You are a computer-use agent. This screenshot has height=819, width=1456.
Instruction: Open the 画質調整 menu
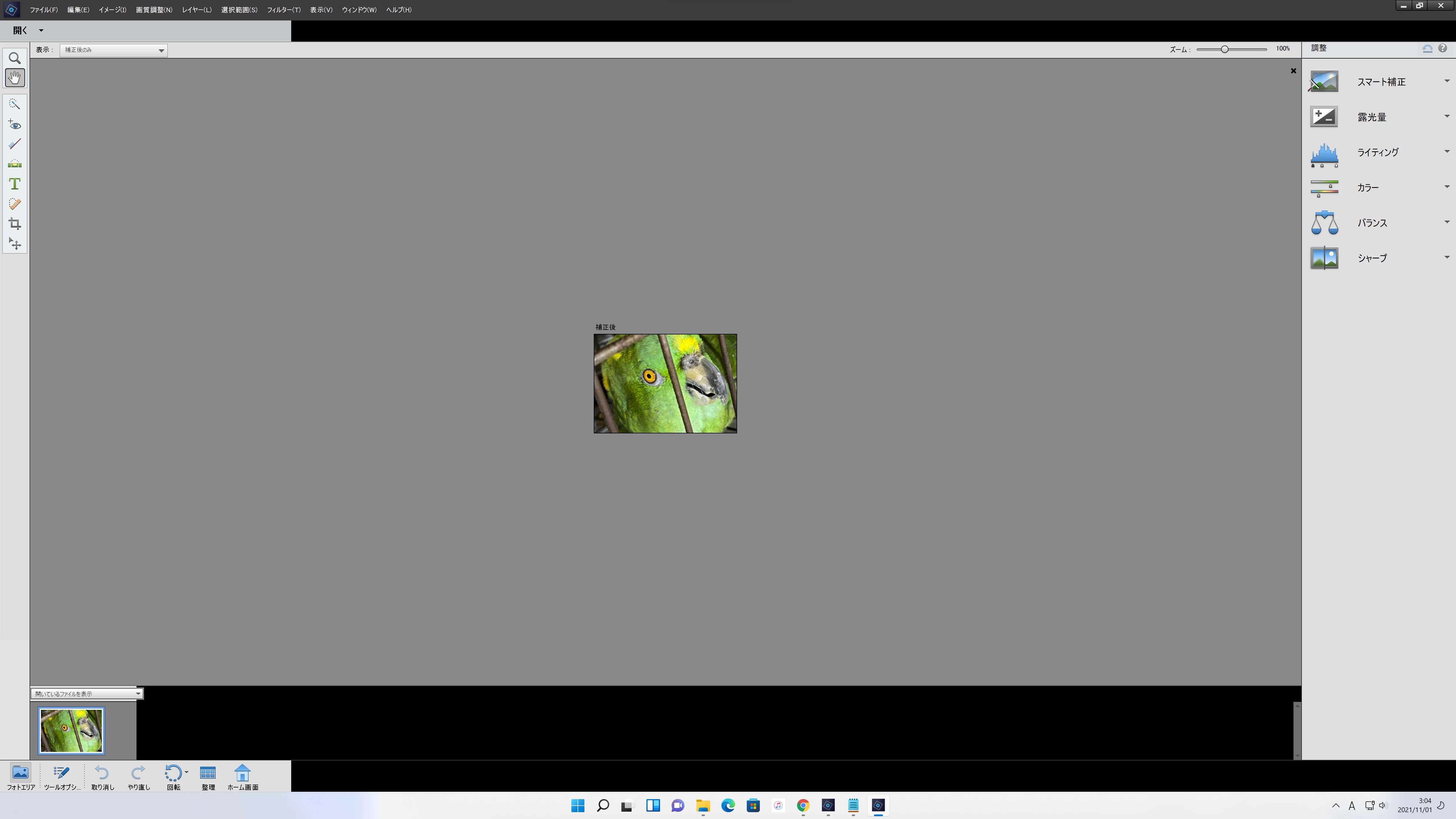click(x=154, y=10)
